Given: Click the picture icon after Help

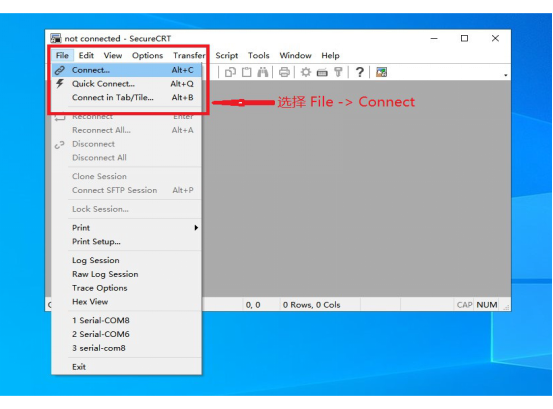Looking at the screenshot, I should tap(381, 72).
